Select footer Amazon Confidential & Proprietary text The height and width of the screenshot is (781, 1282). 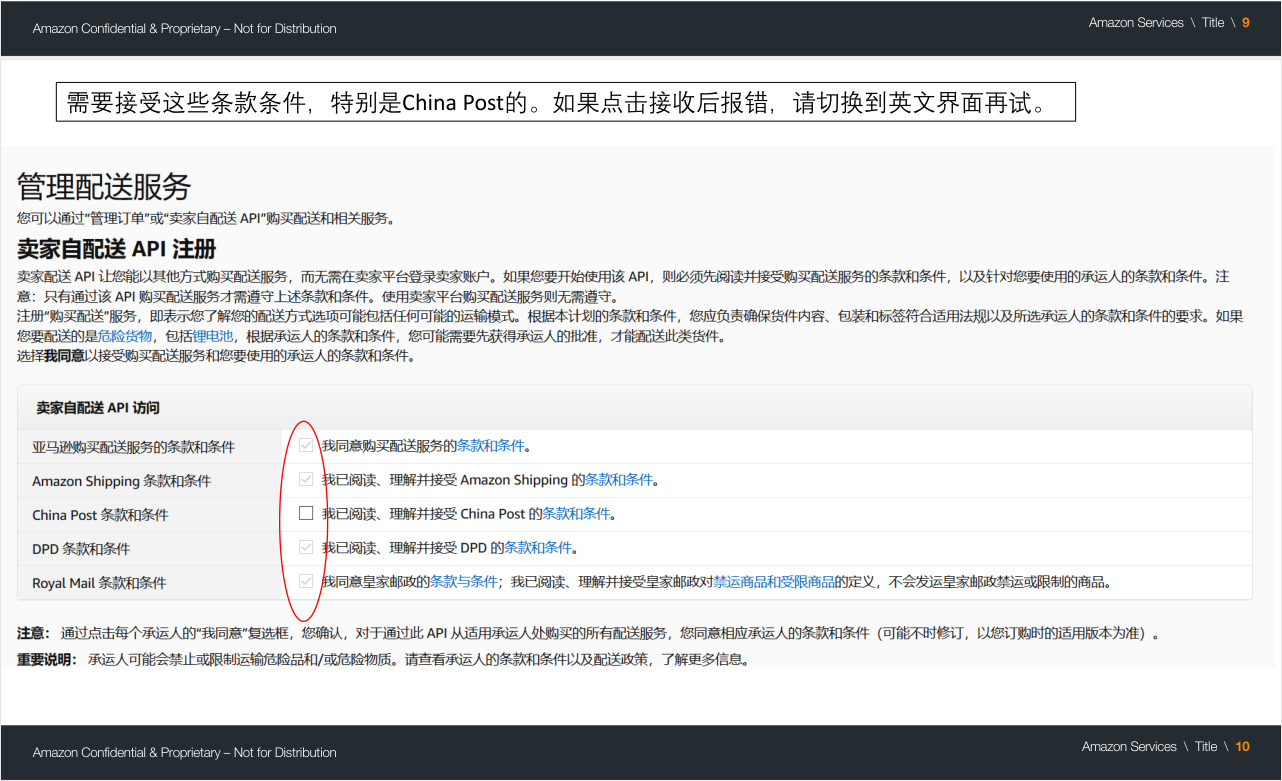click(x=185, y=753)
